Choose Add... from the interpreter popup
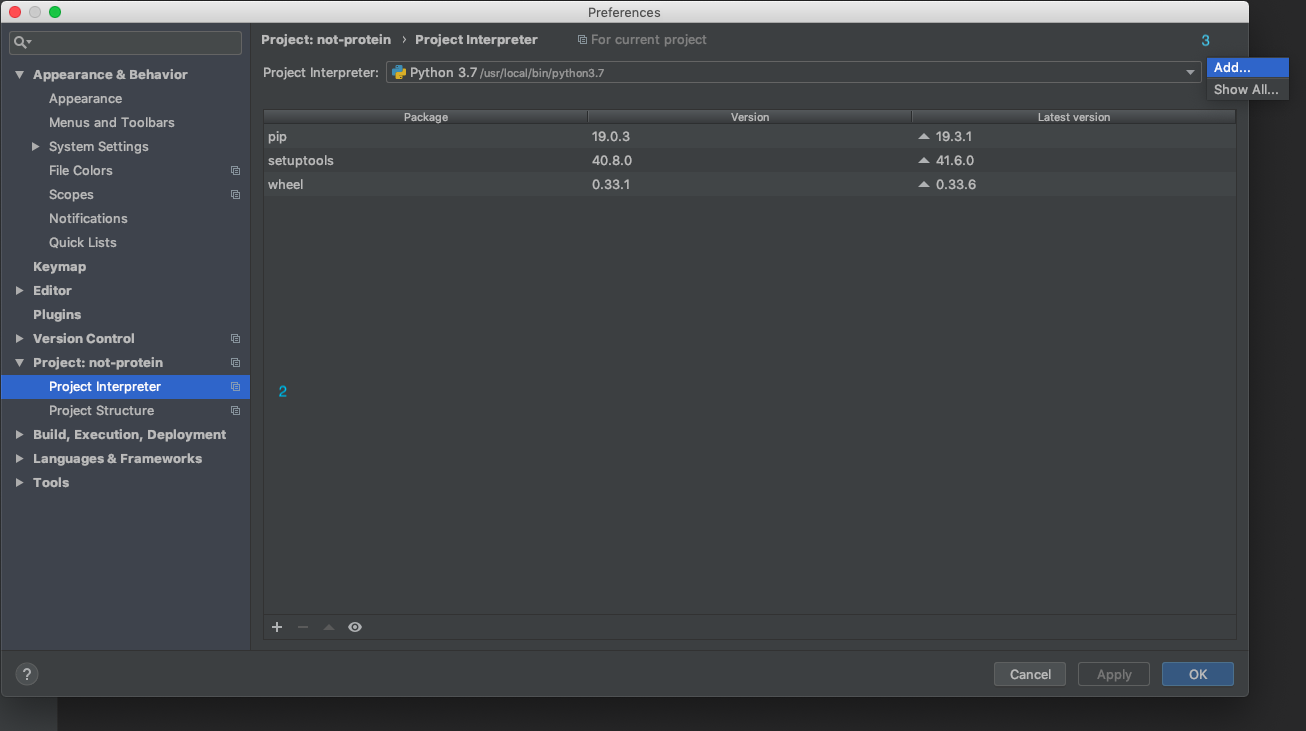This screenshot has width=1306, height=731. click(x=1248, y=68)
